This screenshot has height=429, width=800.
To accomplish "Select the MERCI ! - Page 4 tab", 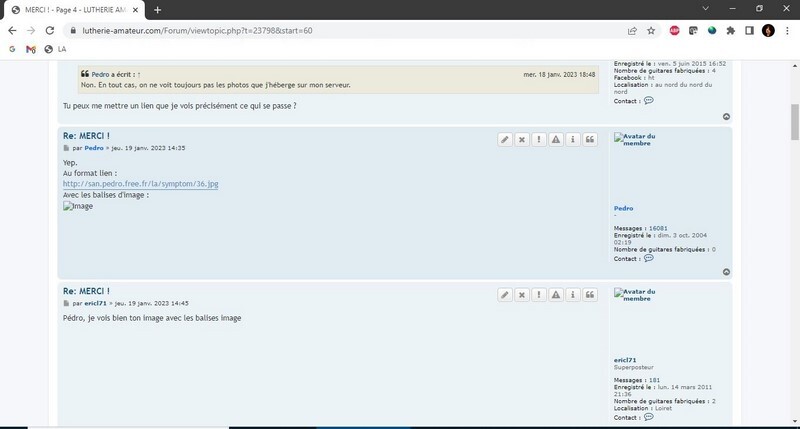I will pos(74,10).
